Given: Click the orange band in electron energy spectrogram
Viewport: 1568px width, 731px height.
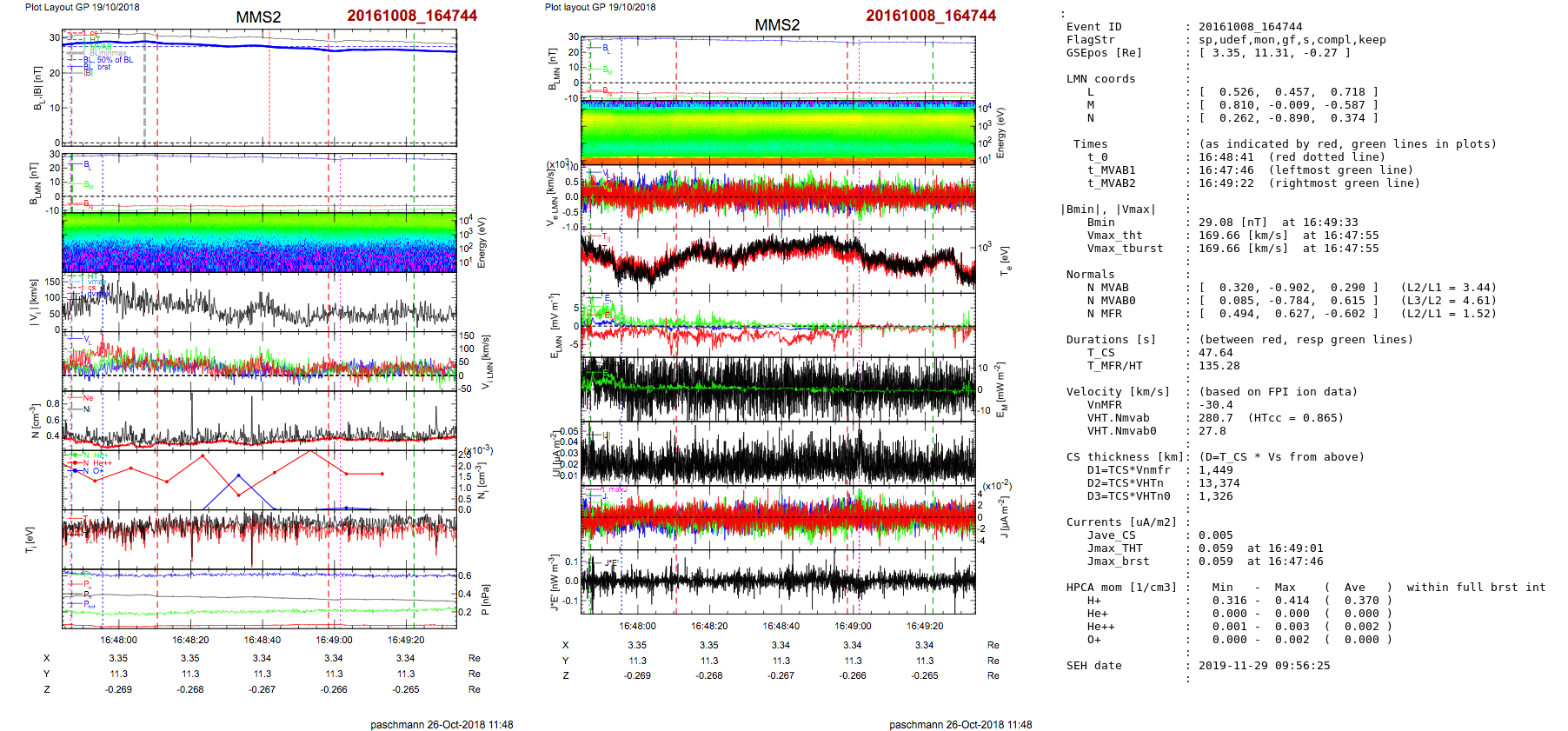Looking at the screenshot, I should point(777,161).
